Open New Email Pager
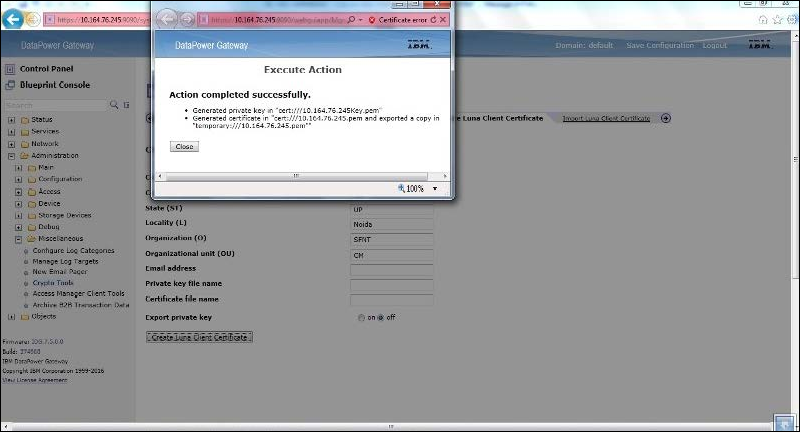 60,272
